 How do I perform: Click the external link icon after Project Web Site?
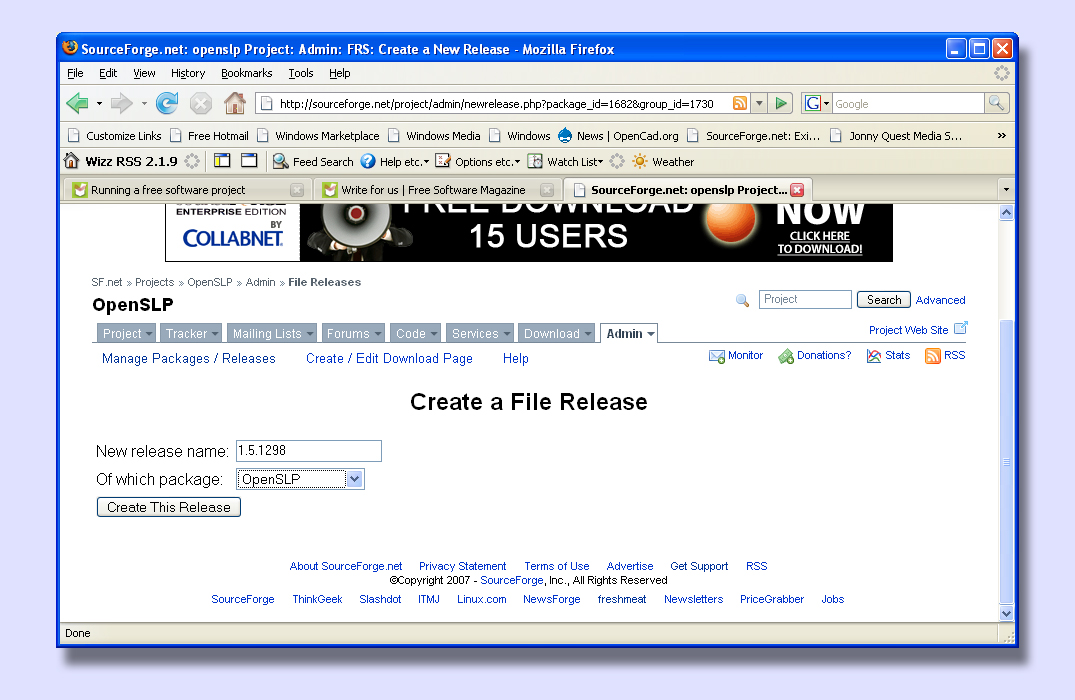[x=961, y=328]
